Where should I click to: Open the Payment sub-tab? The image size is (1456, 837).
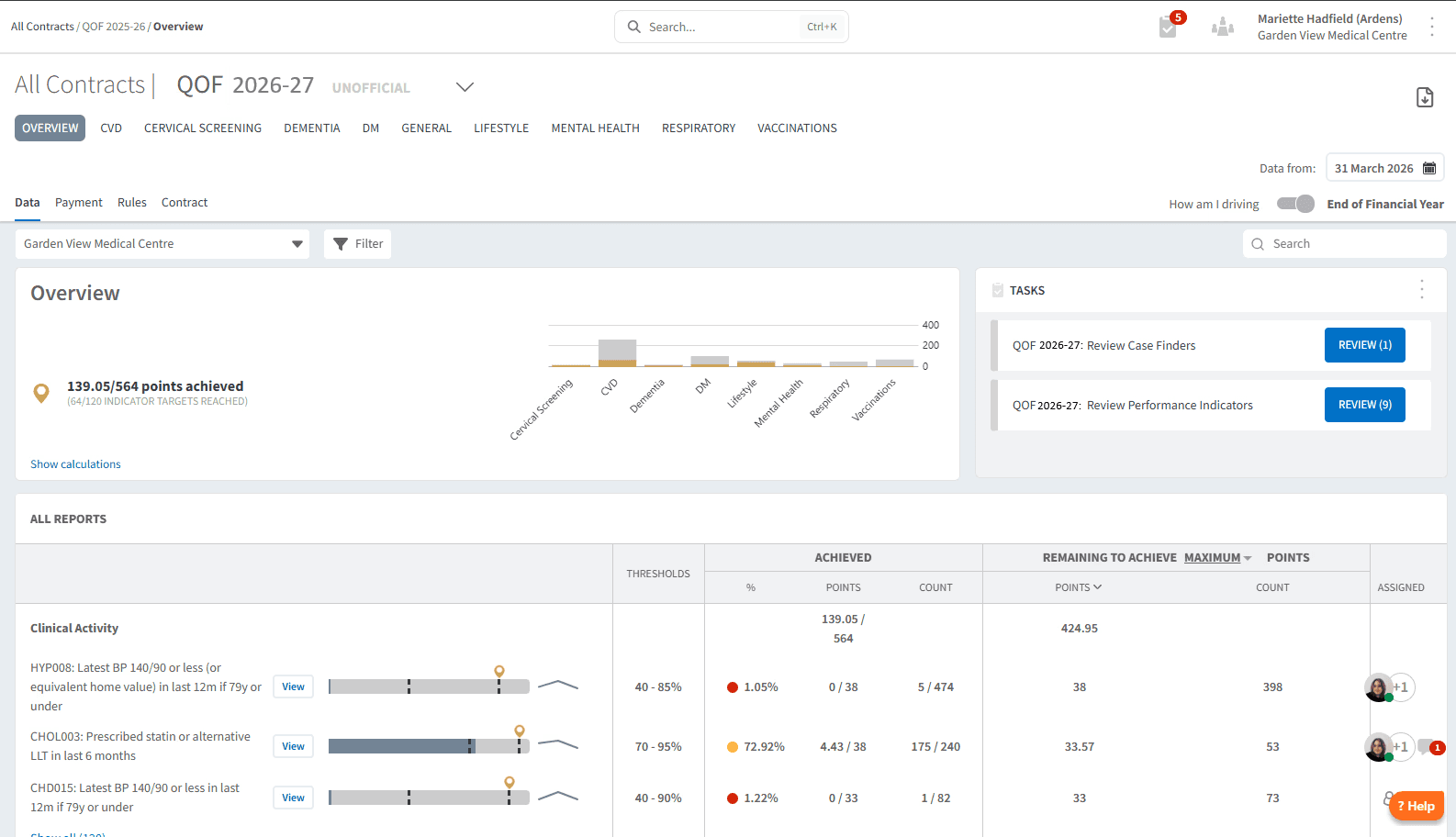[x=79, y=203]
